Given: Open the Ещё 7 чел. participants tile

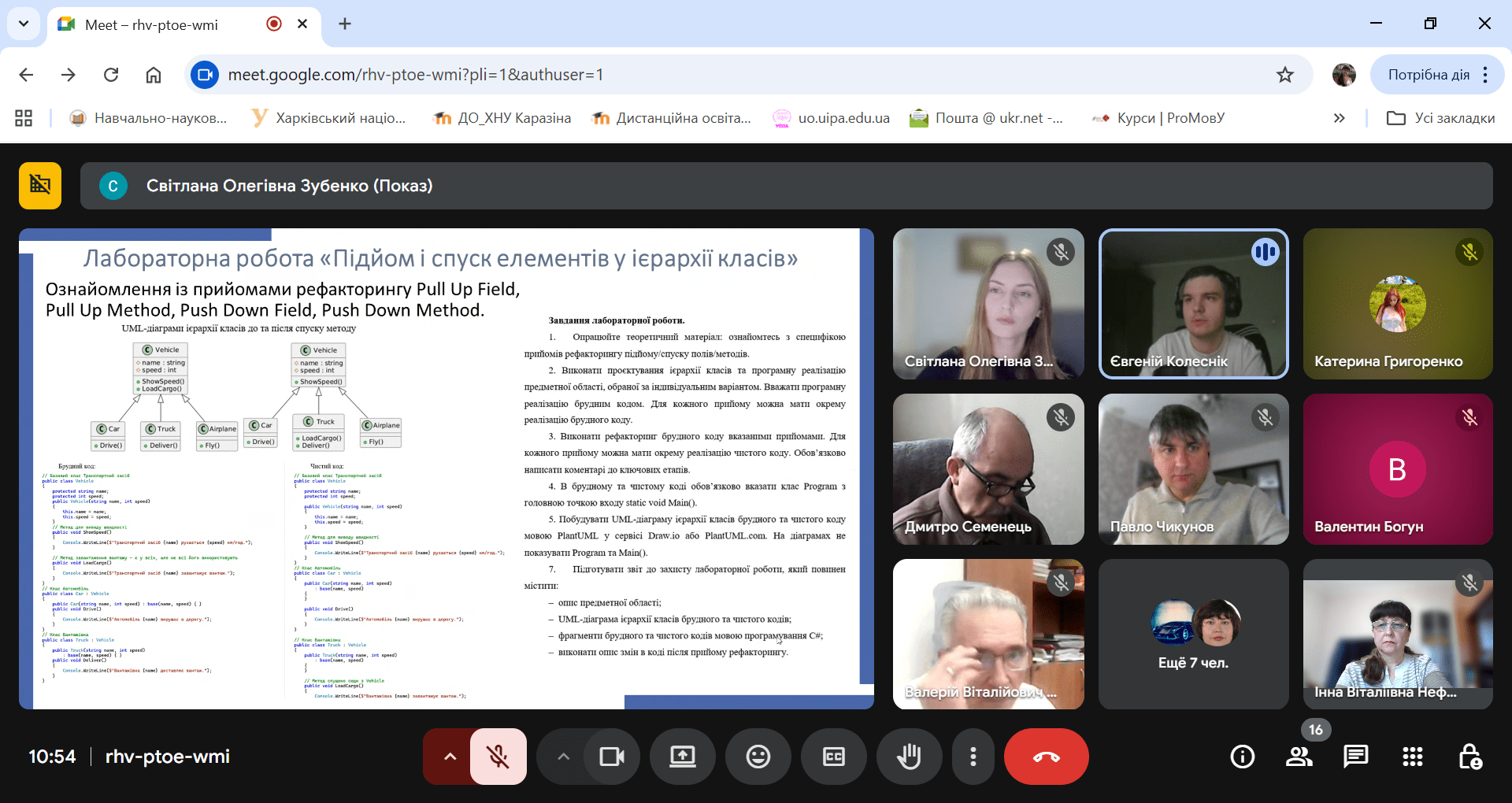Looking at the screenshot, I should [x=1193, y=635].
